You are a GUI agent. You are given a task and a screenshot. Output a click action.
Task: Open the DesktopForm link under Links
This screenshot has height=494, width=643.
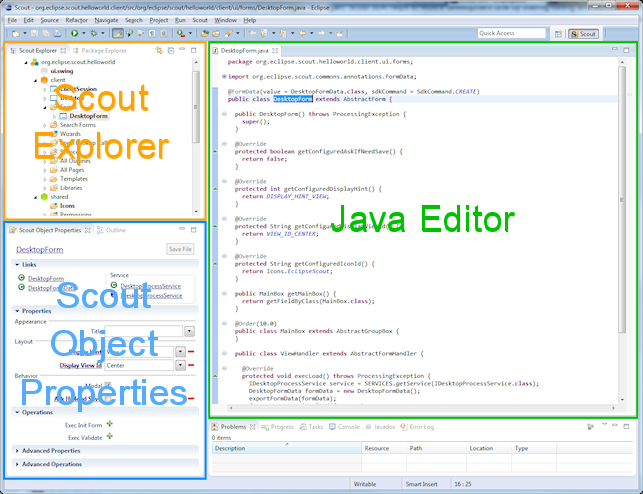46,278
